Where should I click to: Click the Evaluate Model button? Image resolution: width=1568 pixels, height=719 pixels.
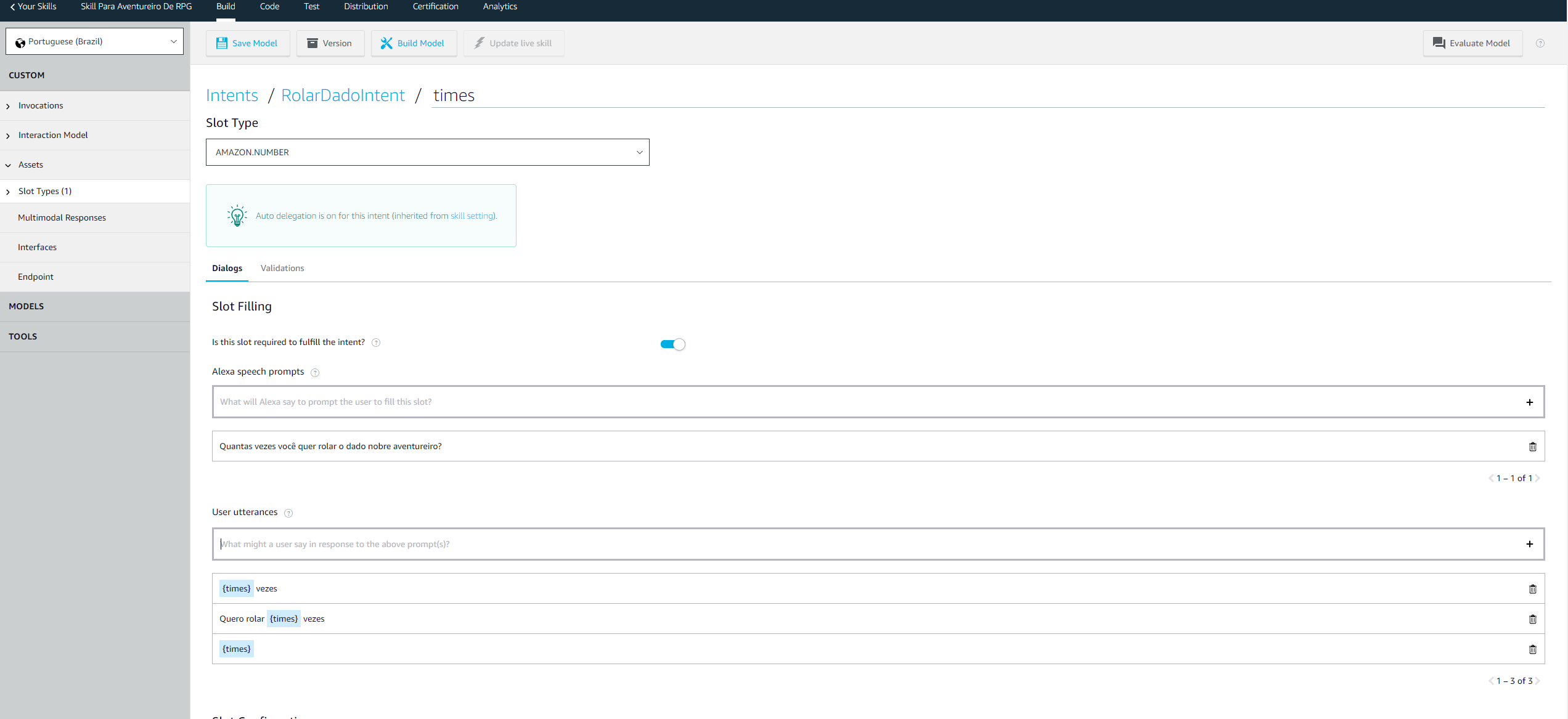[x=1472, y=43]
